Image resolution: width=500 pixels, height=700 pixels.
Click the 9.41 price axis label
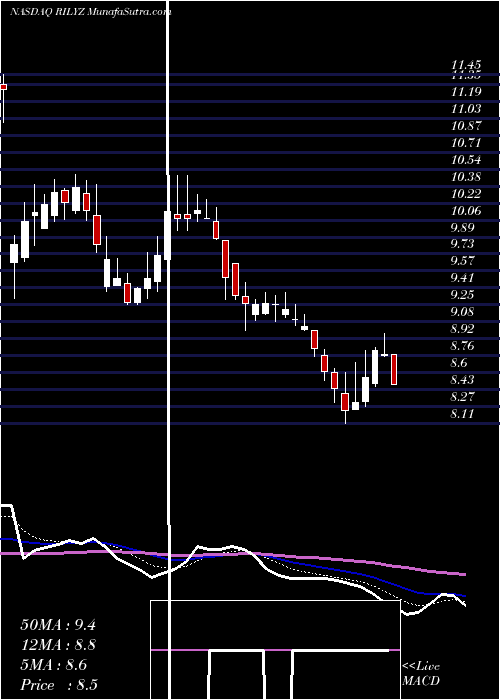(462, 278)
